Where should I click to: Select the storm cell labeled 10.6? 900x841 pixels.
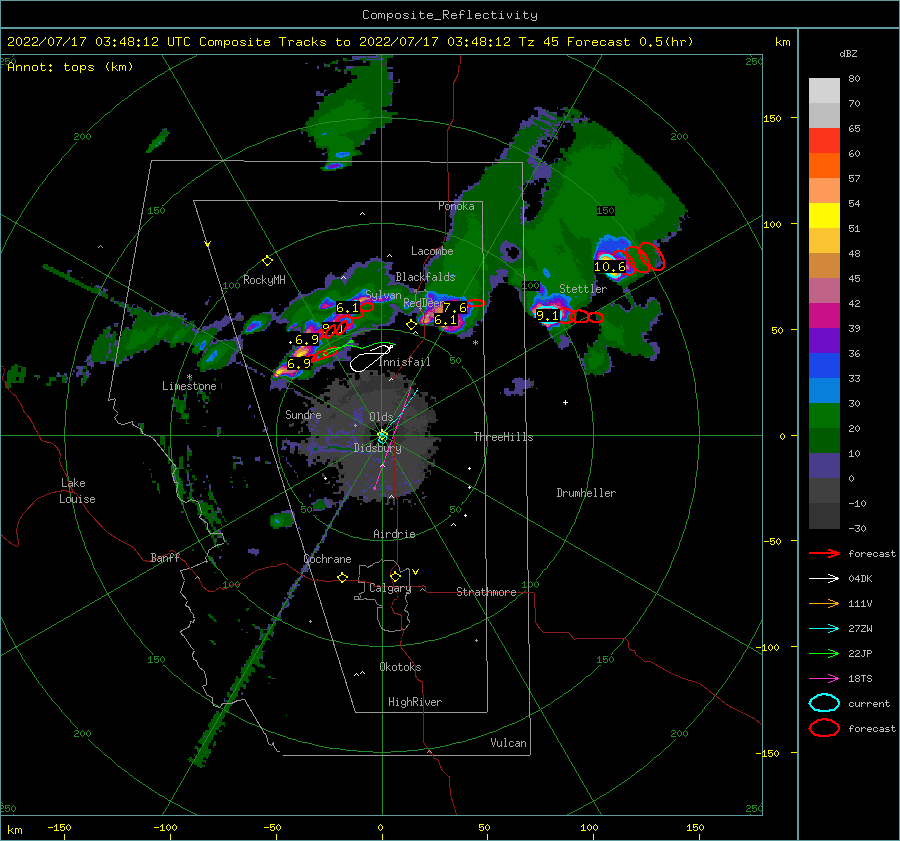pos(610,266)
